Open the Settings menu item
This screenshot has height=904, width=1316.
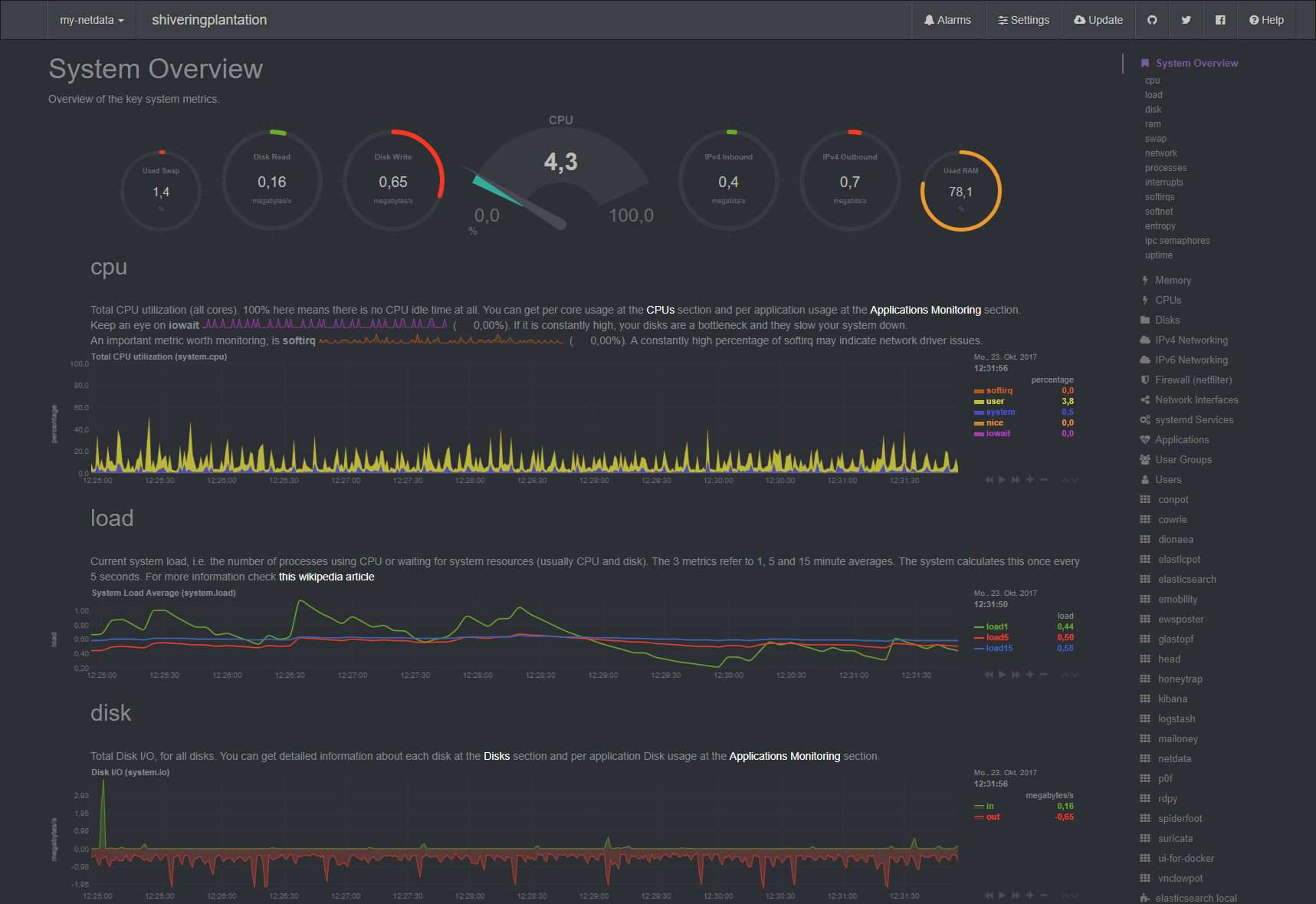[x=1023, y=20]
